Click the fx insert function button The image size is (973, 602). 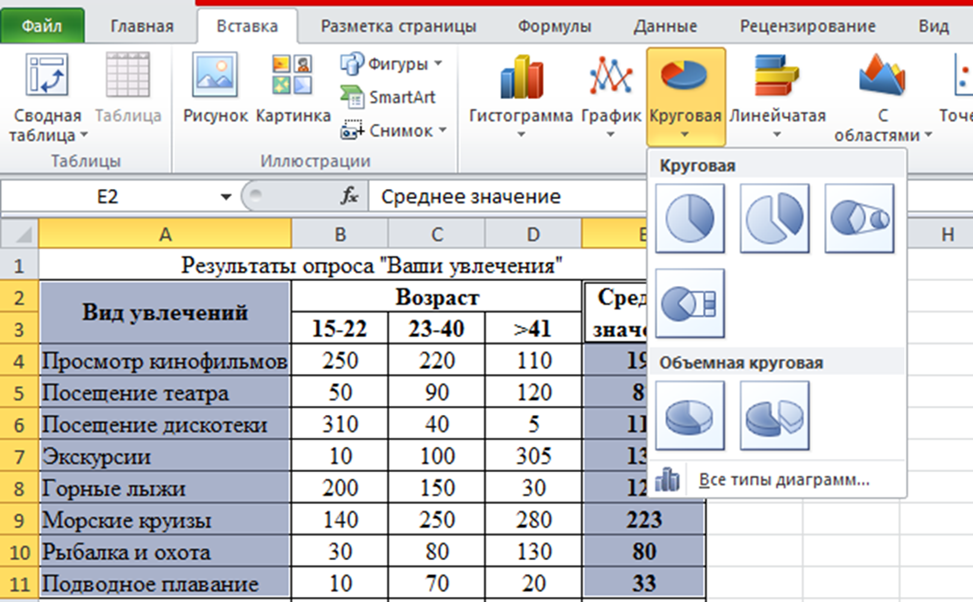tap(349, 196)
